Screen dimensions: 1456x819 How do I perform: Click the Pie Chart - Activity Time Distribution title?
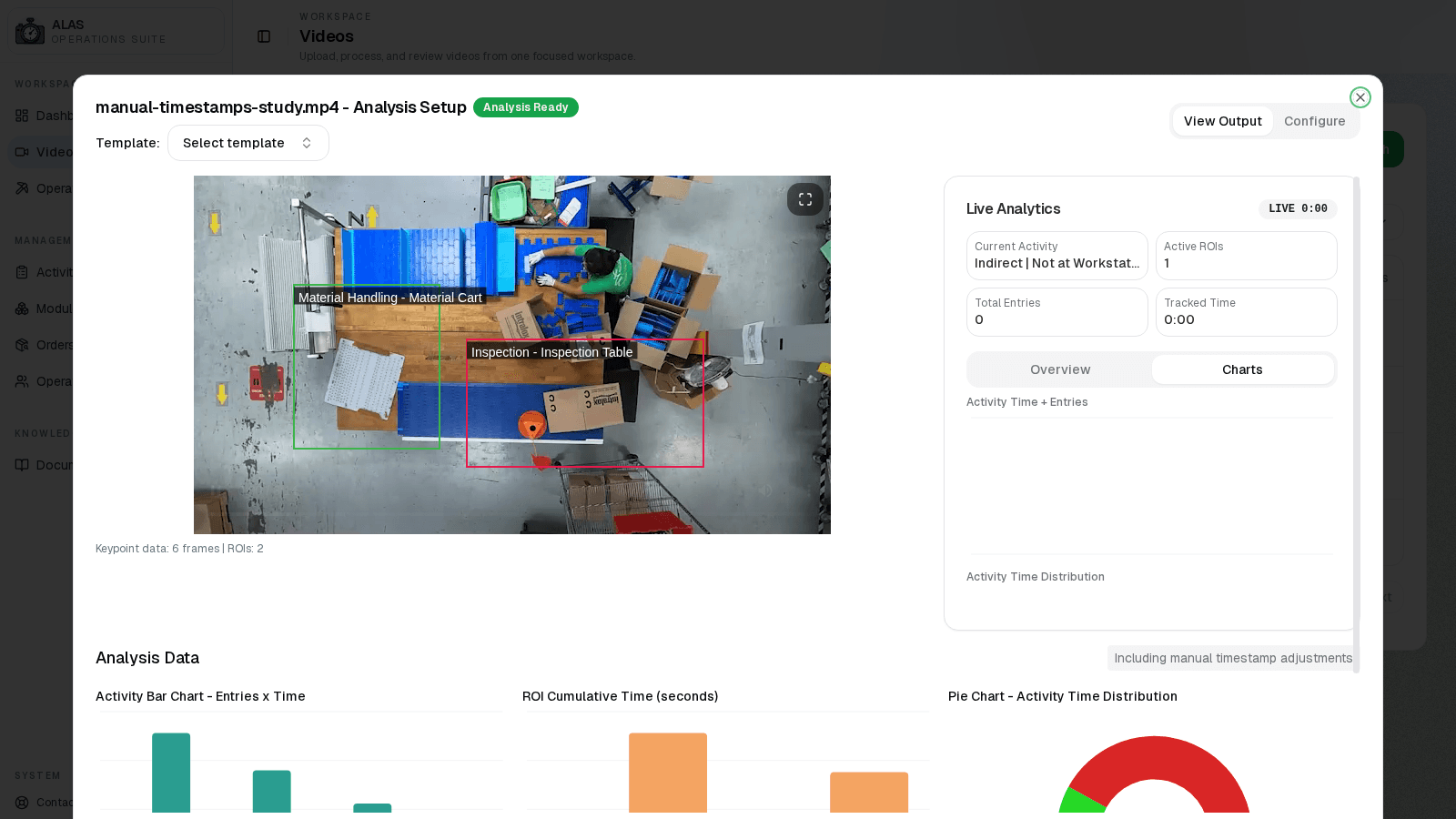tap(1062, 696)
